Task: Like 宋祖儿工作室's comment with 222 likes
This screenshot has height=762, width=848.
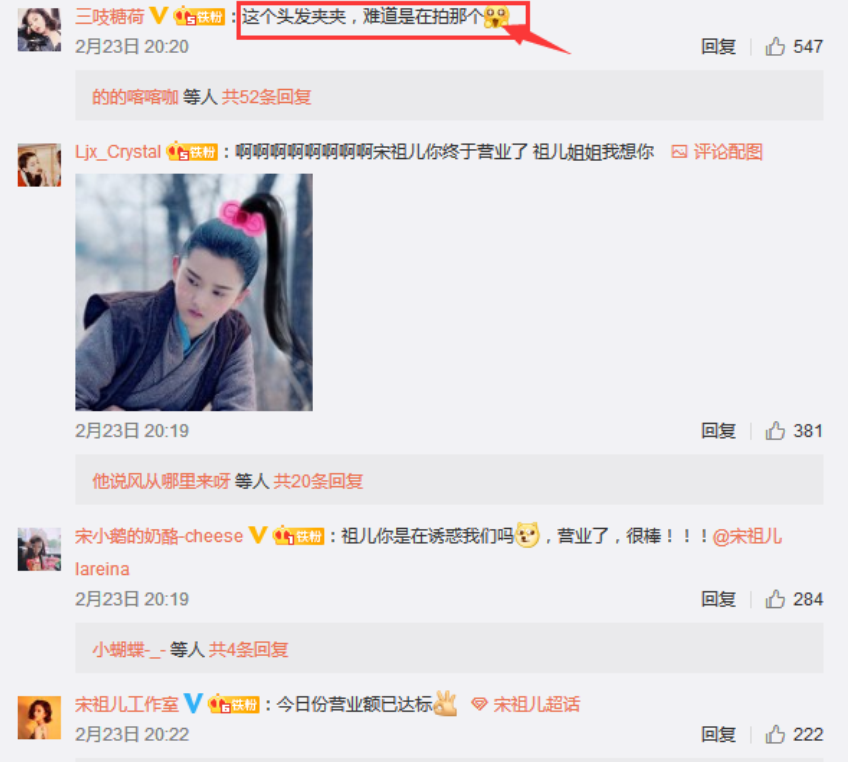Action: (x=775, y=734)
